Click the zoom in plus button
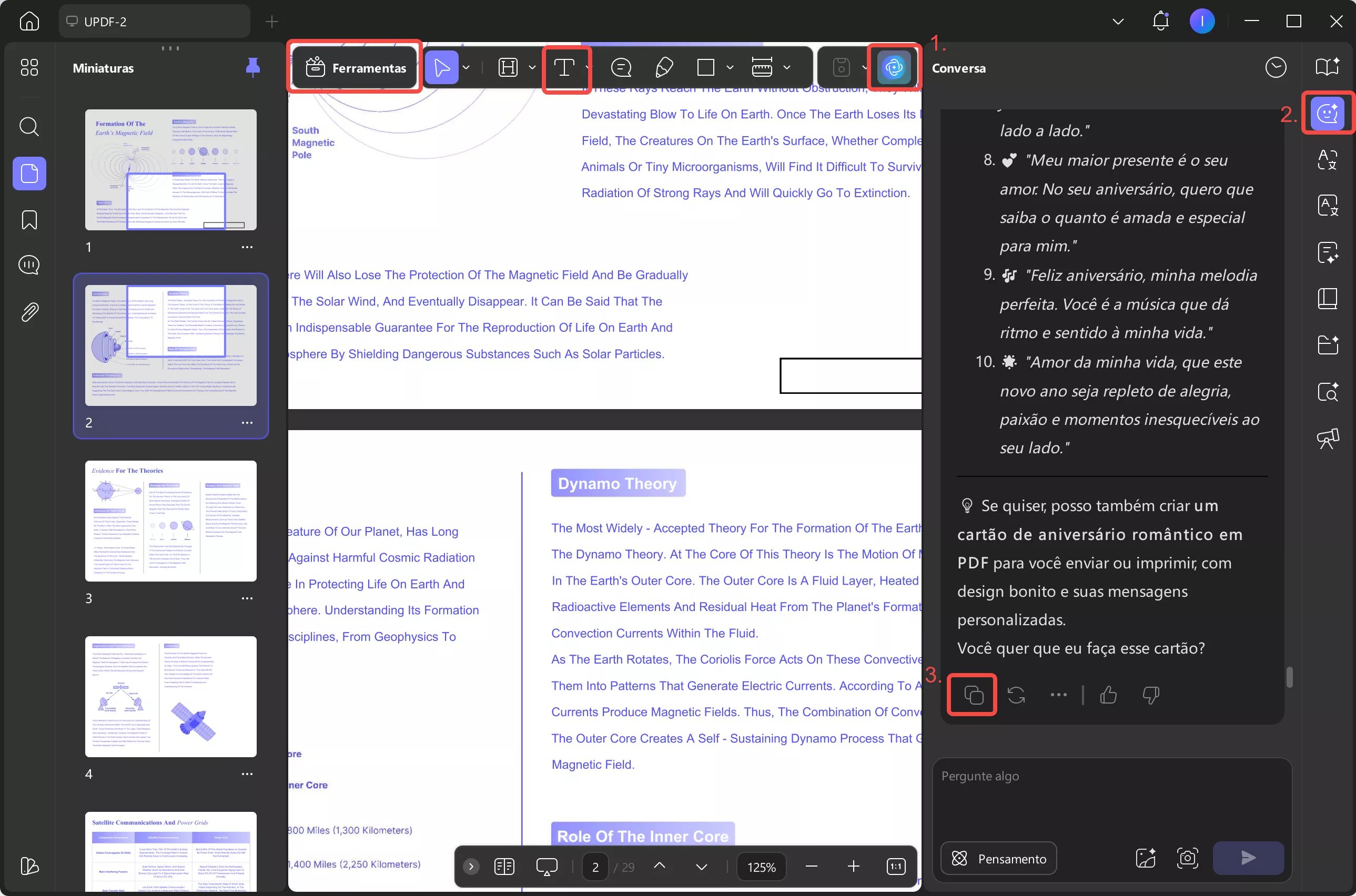This screenshot has width=1356, height=896. tap(853, 866)
